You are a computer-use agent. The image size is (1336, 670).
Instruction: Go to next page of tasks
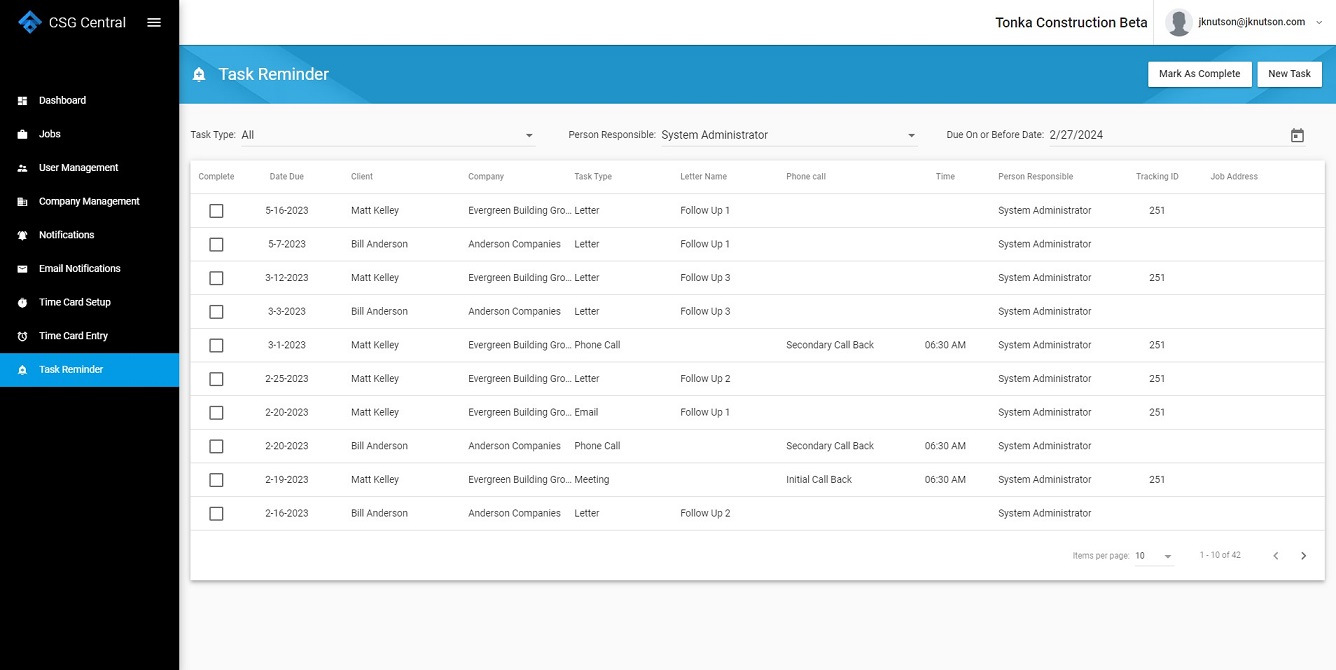[1303, 556]
